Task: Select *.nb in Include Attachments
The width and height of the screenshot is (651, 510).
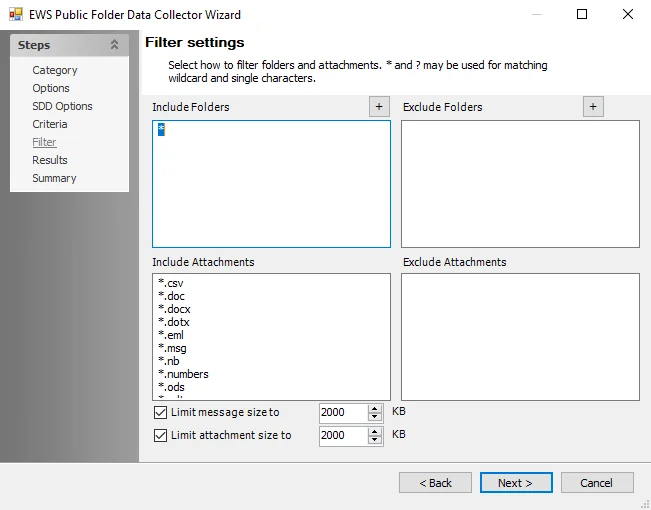Action: [x=169, y=361]
